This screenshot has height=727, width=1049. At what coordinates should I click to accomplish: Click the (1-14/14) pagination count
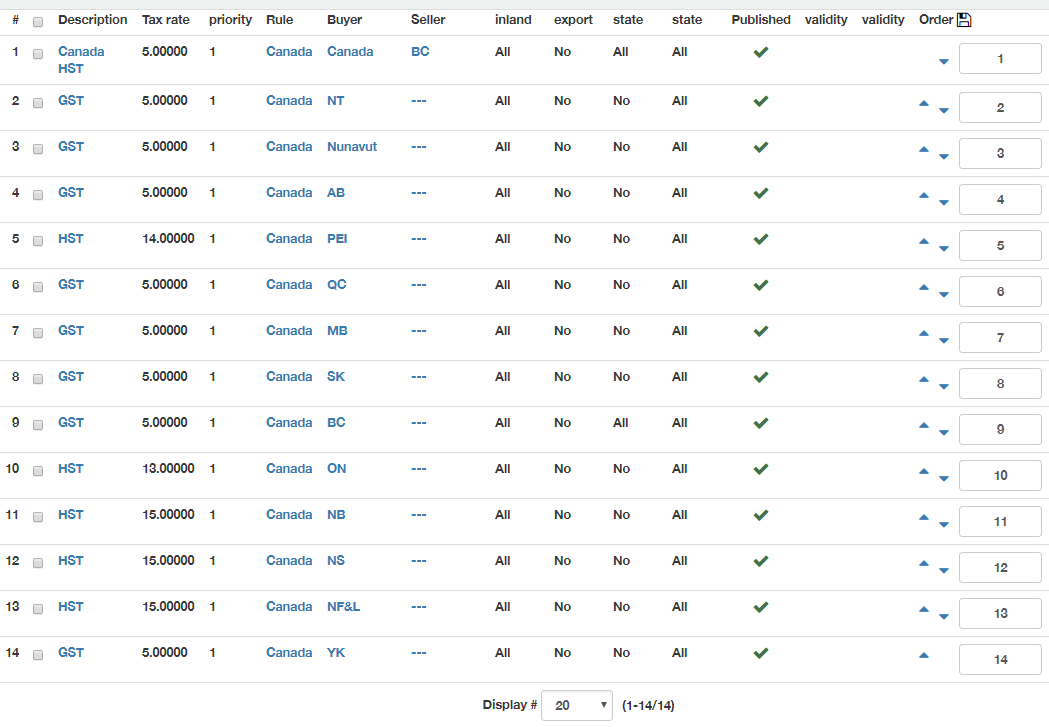coord(648,706)
